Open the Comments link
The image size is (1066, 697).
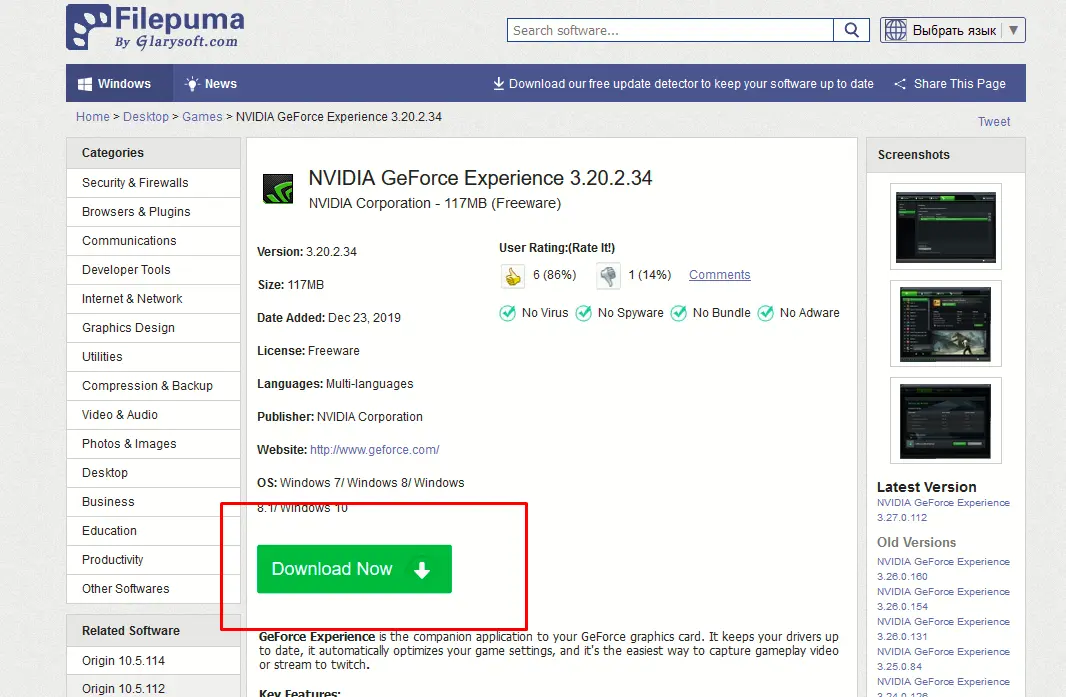719,275
